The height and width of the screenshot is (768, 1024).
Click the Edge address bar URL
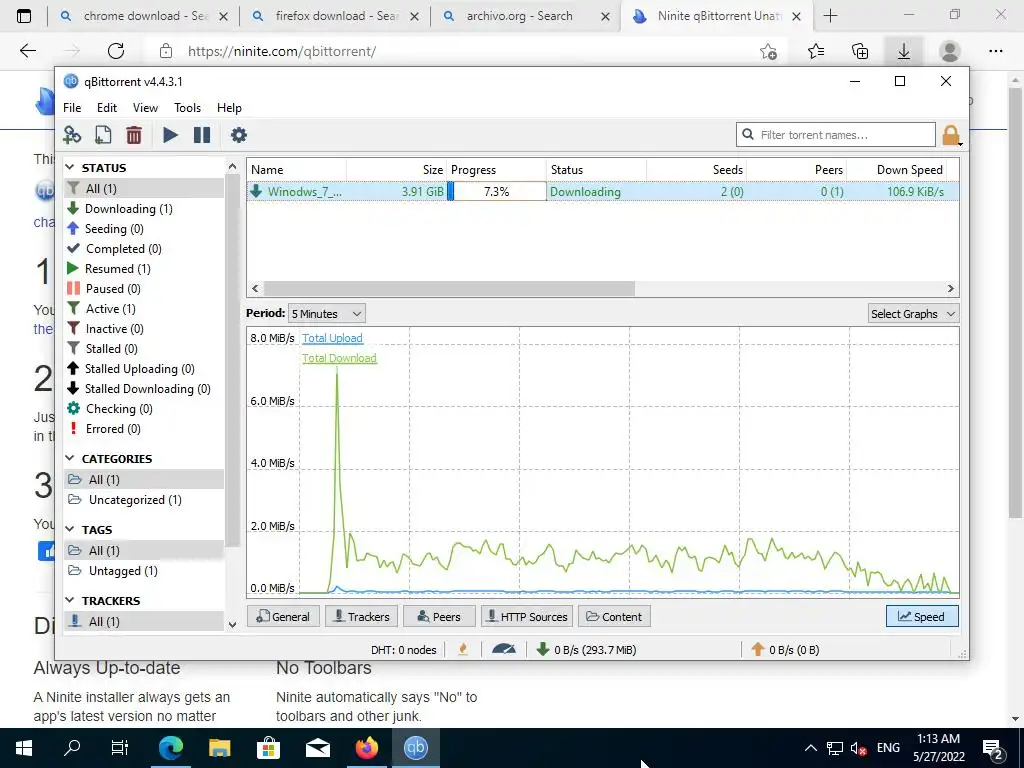281,51
